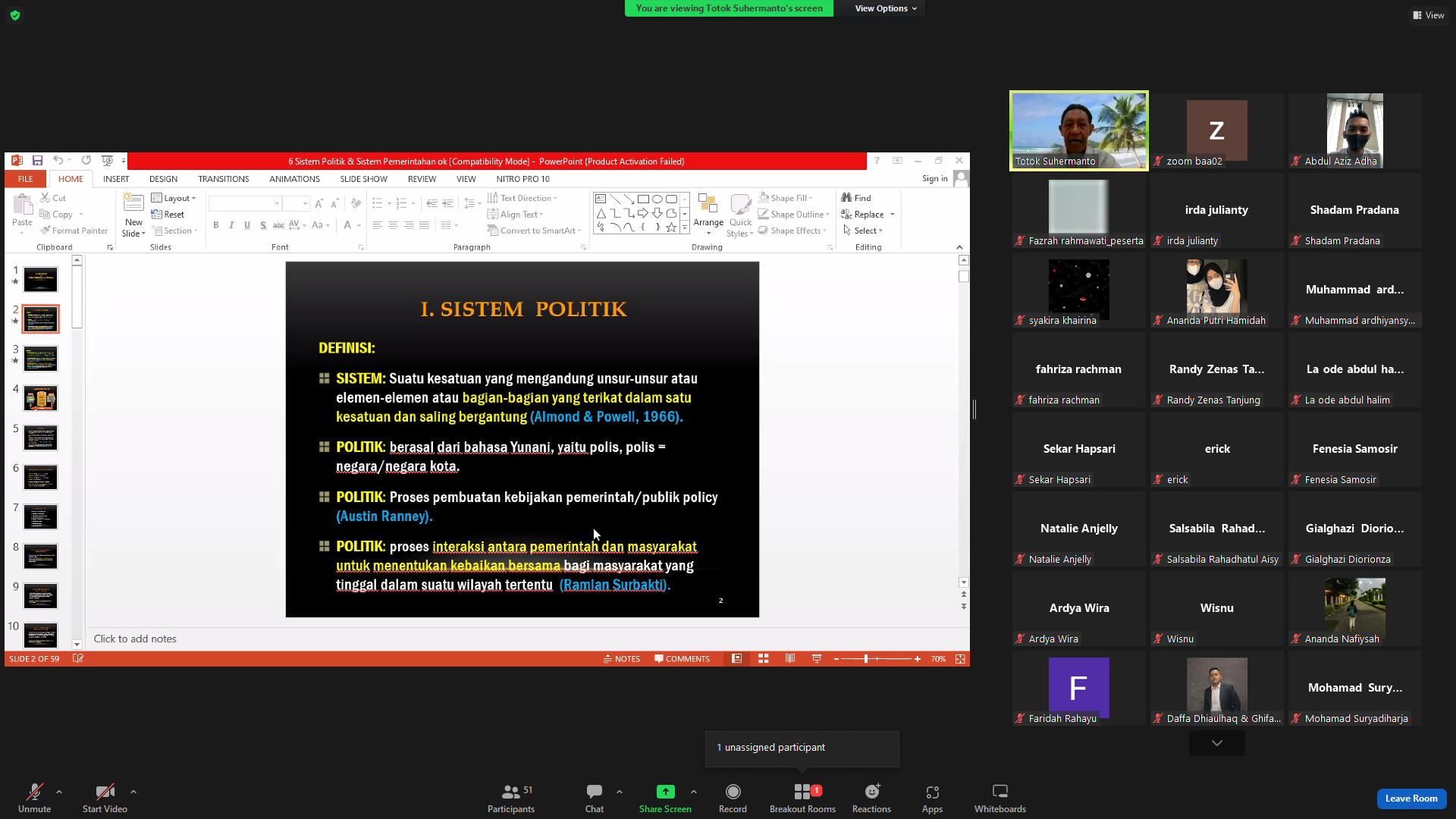Image resolution: width=1456 pixels, height=819 pixels.
Task: Open the font name combo box
Action: (x=244, y=203)
